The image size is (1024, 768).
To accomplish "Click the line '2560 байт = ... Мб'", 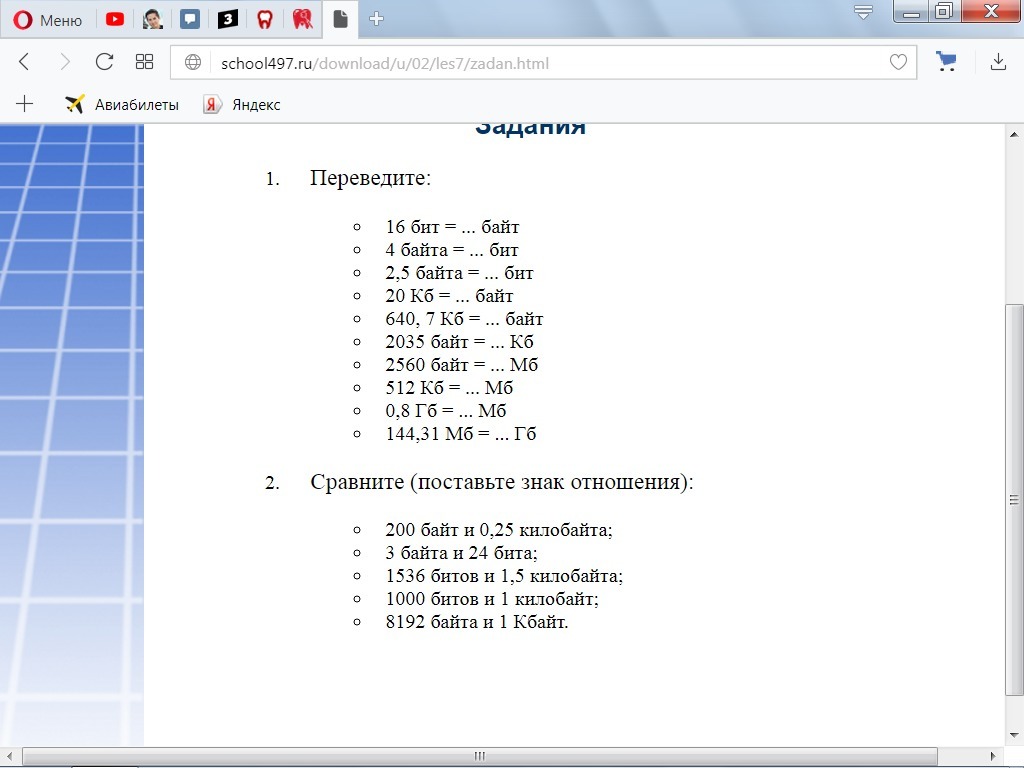I will (x=462, y=364).
